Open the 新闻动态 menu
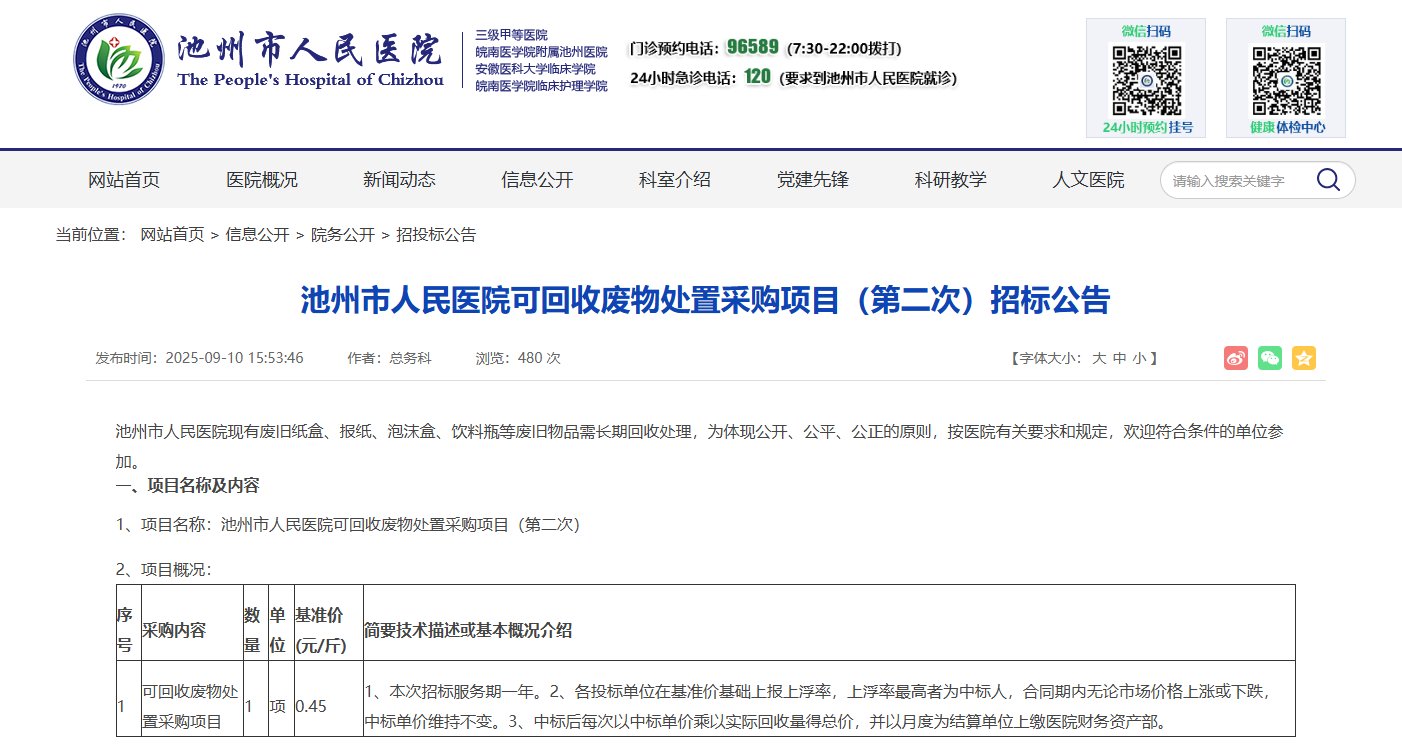Image resolution: width=1402 pixels, height=746 pixels. point(399,180)
